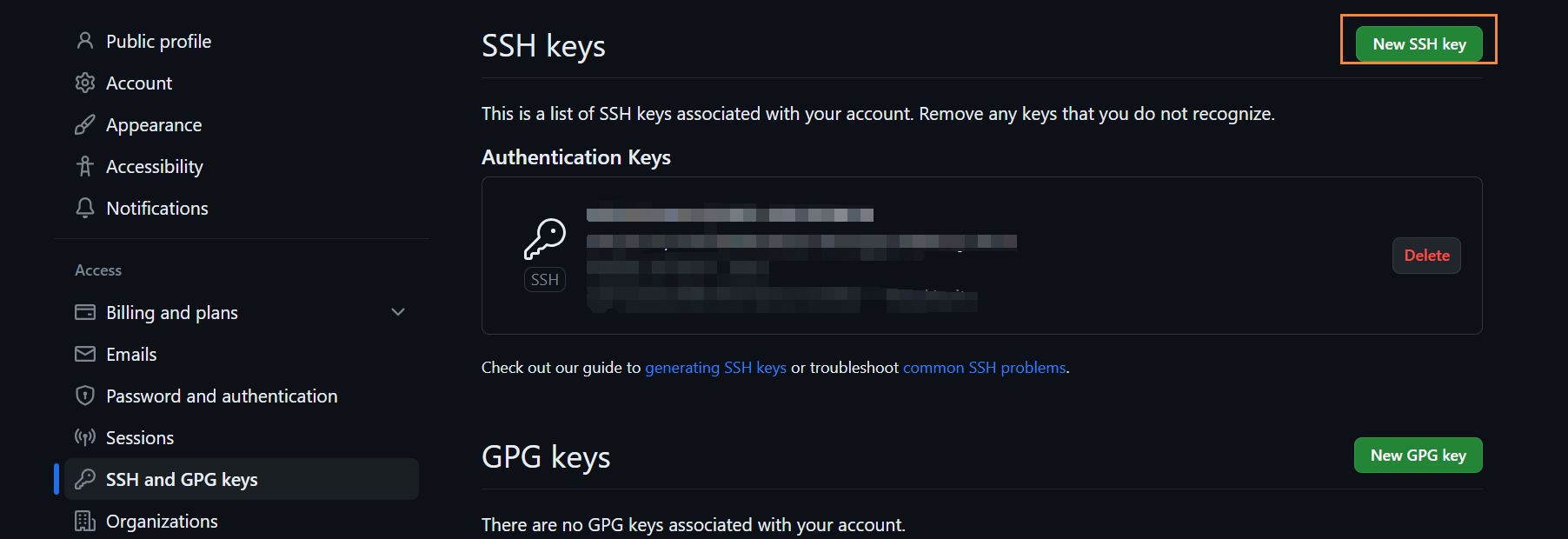
Task: Open the Sessions settings page
Action: (x=140, y=437)
